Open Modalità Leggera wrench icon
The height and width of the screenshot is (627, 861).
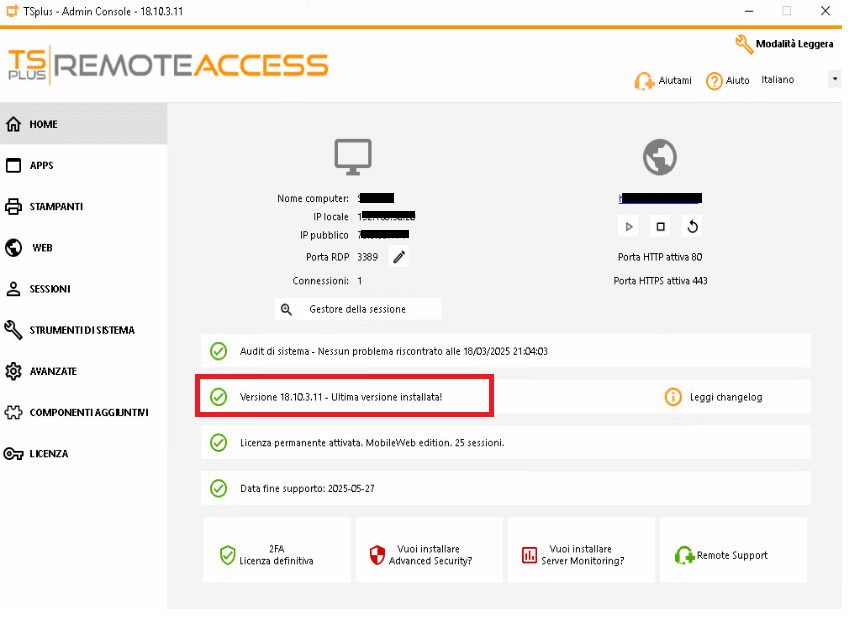[743, 44]
